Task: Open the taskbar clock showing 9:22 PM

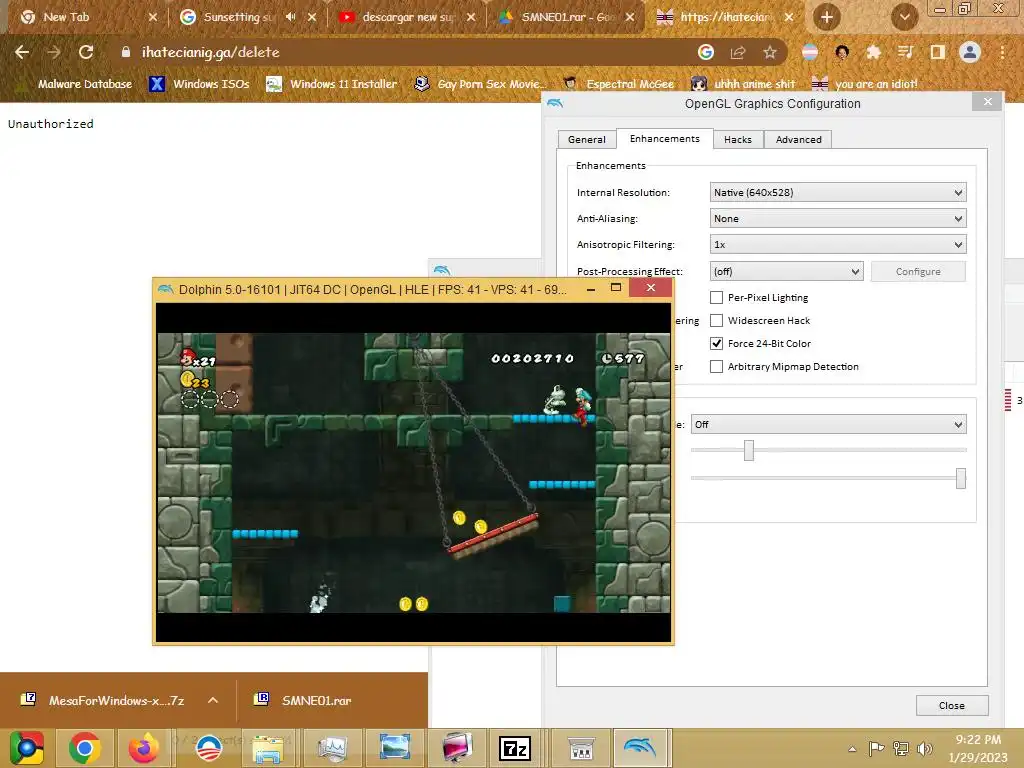Action: click(978, 748)
